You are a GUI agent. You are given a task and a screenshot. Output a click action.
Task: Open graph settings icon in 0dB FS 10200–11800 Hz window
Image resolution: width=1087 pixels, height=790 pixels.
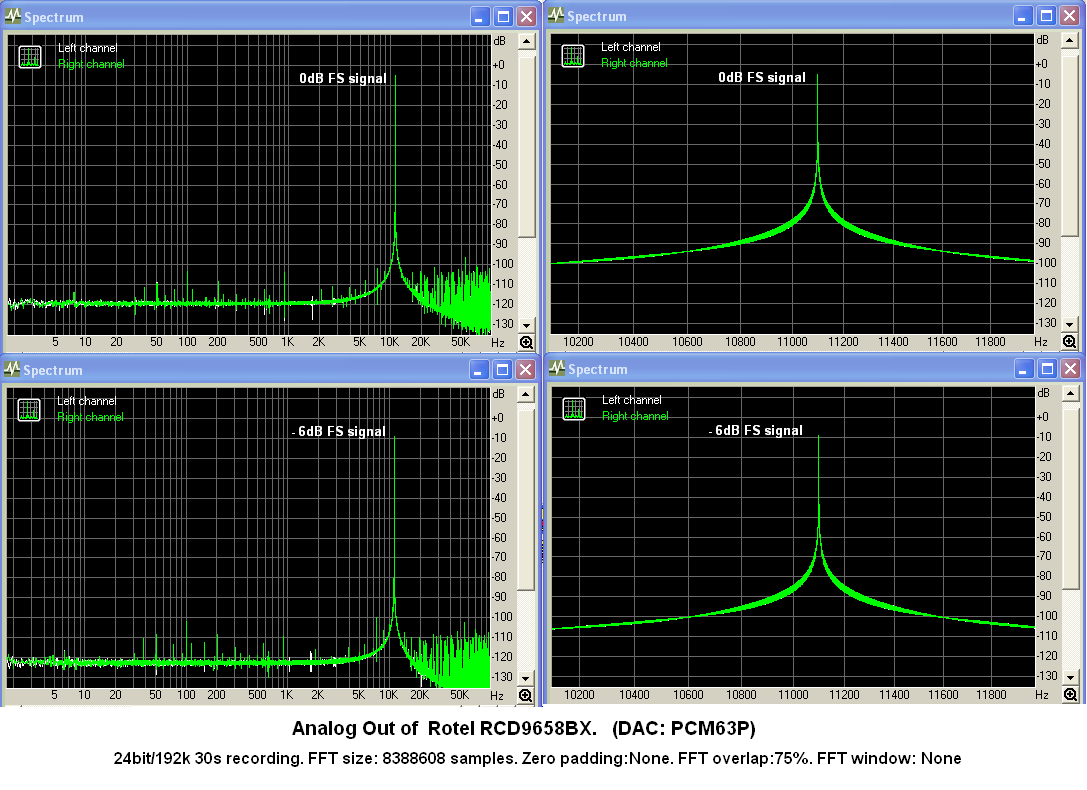coord(573,56)
